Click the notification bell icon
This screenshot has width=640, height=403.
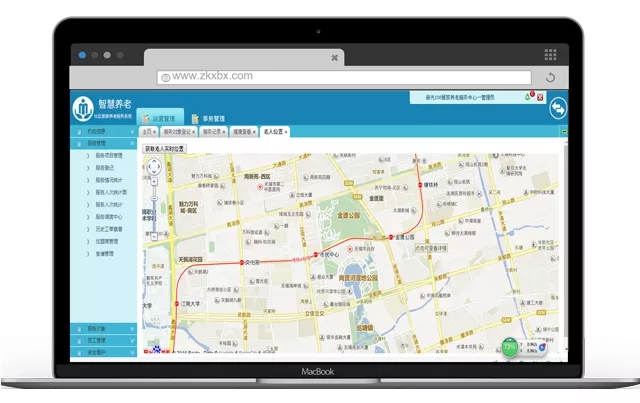[527, 97]
